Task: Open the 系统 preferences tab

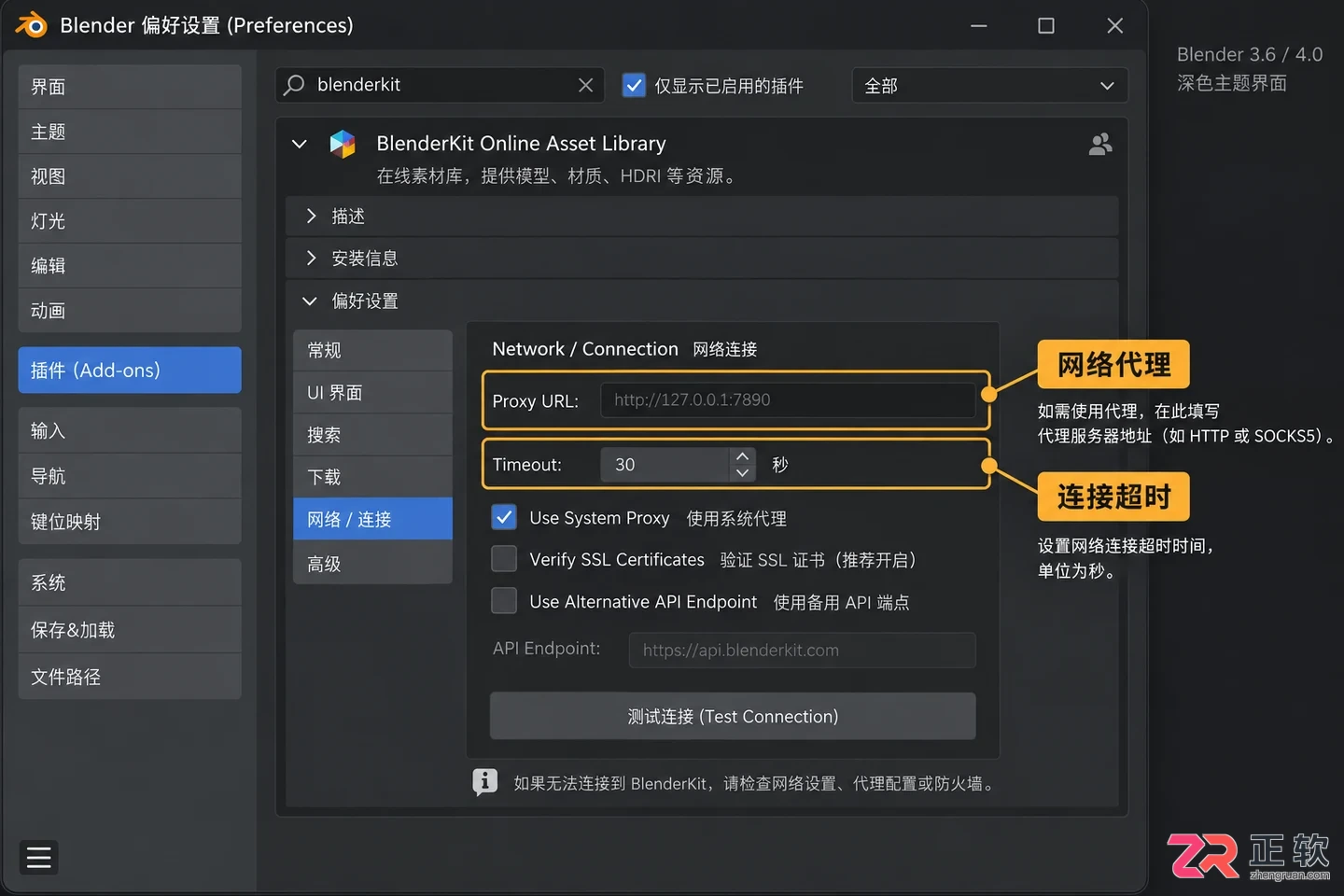Action: [x=130, y=582]
